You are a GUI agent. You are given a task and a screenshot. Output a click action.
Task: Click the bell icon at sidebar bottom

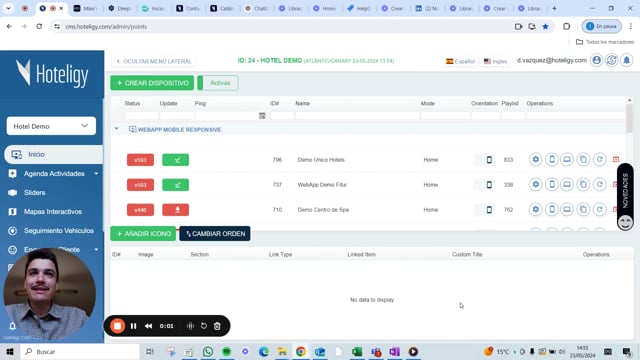[x=12, y=326]
